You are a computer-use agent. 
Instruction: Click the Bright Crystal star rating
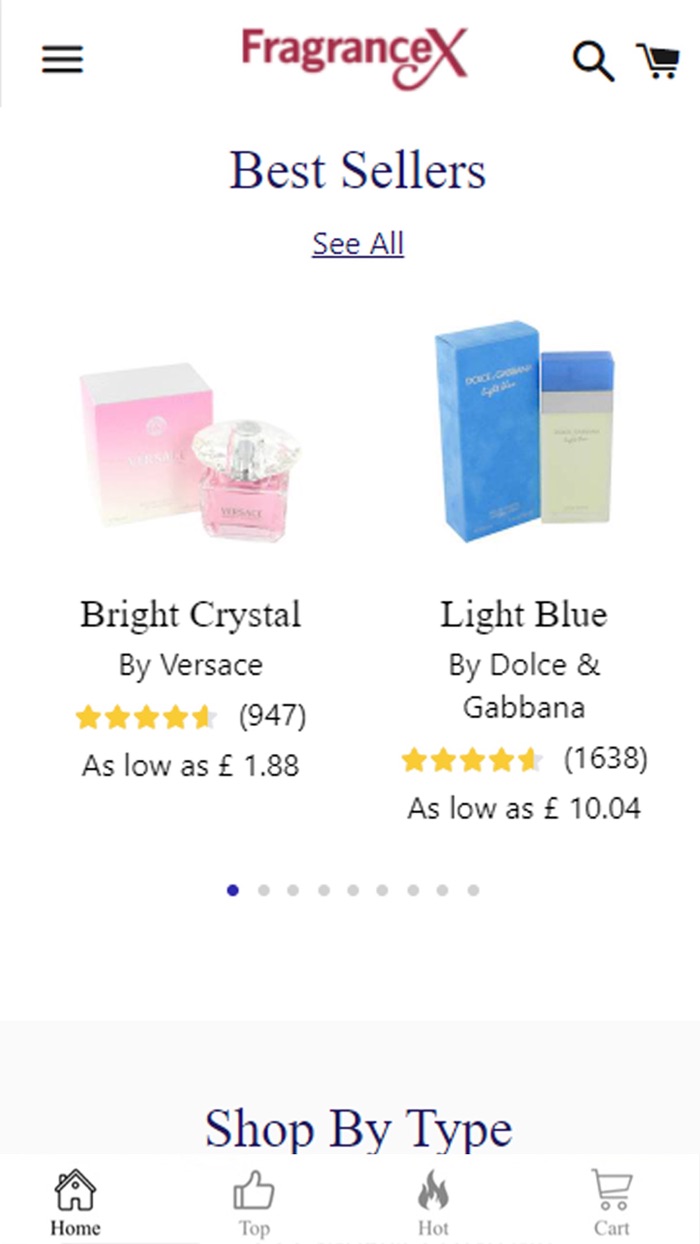(x=145, y=717)
